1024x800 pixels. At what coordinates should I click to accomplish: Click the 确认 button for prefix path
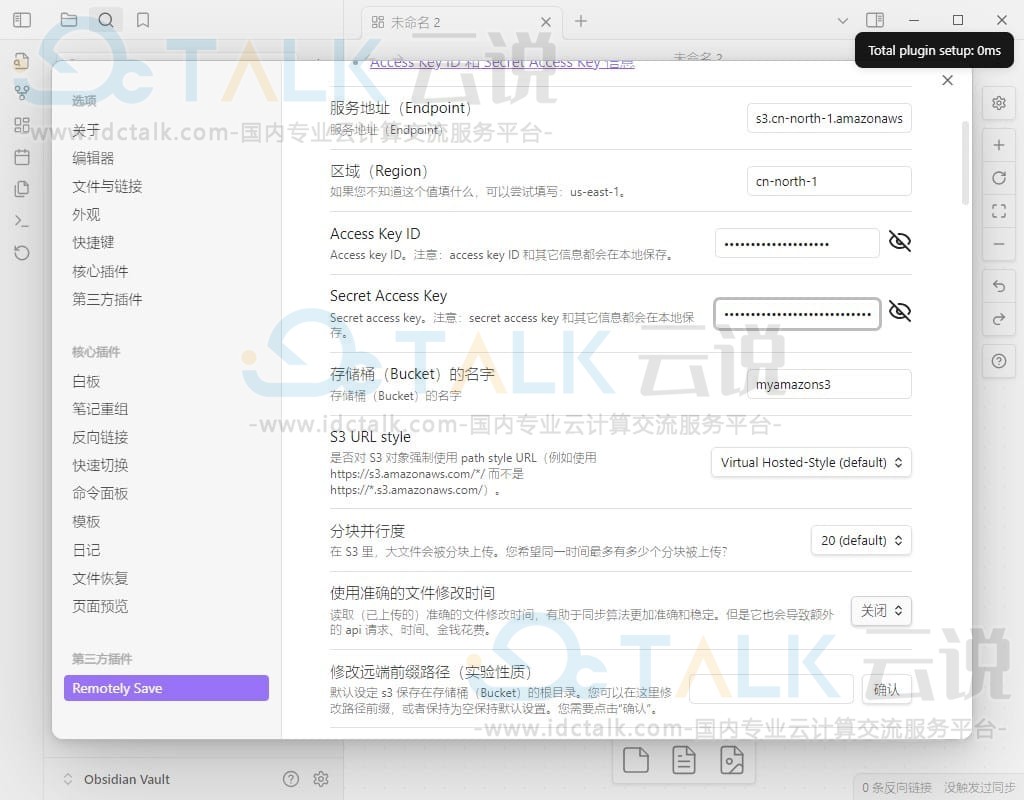point(886,689)
